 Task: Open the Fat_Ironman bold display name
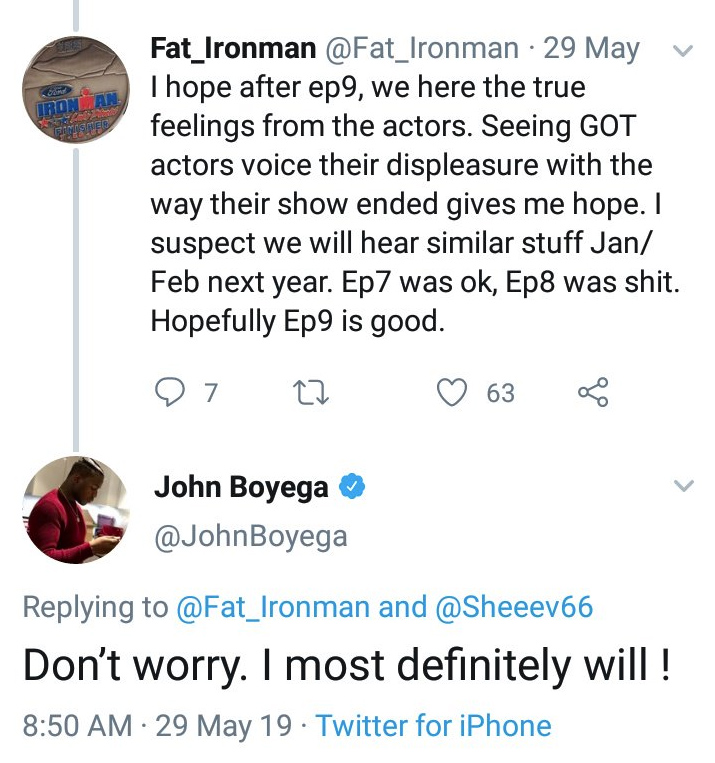(229, 48)
